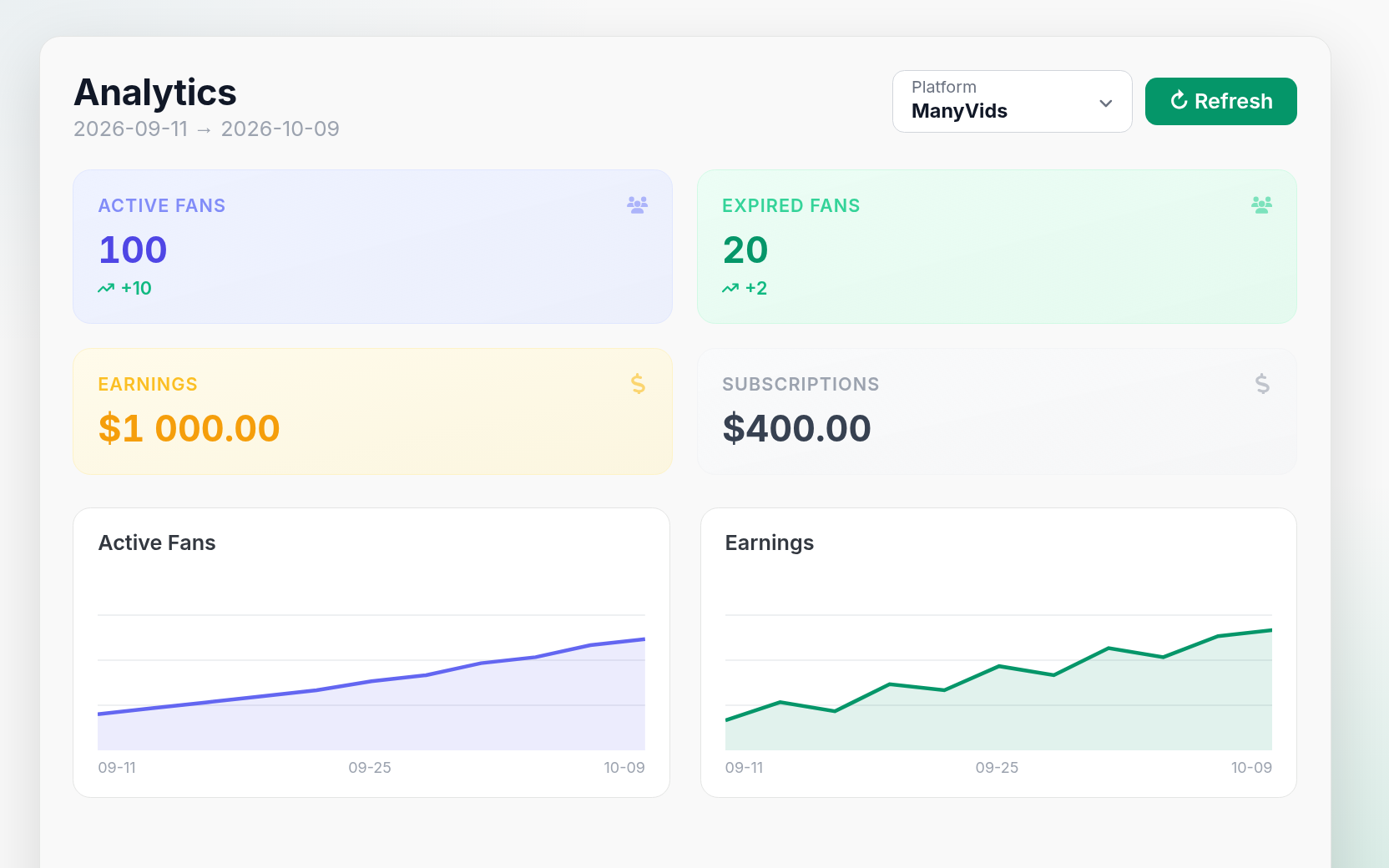Click the 10-09 label on Earnings chart
Image resolution: width=1389 pixels, height=868 pixels.
(1251, 768)
